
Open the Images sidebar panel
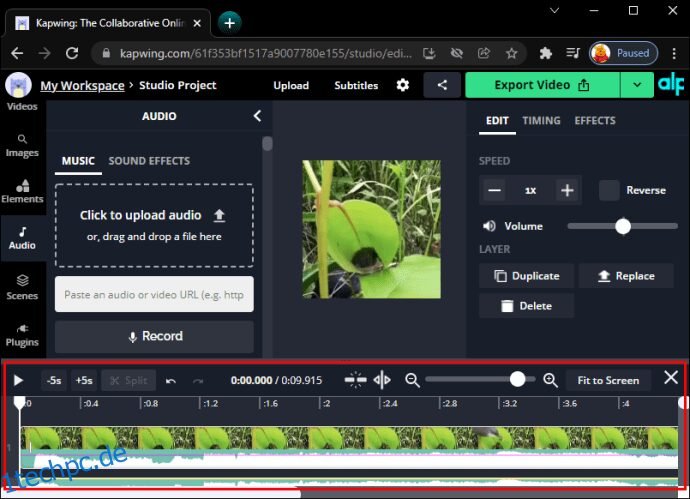pos(22,146)
